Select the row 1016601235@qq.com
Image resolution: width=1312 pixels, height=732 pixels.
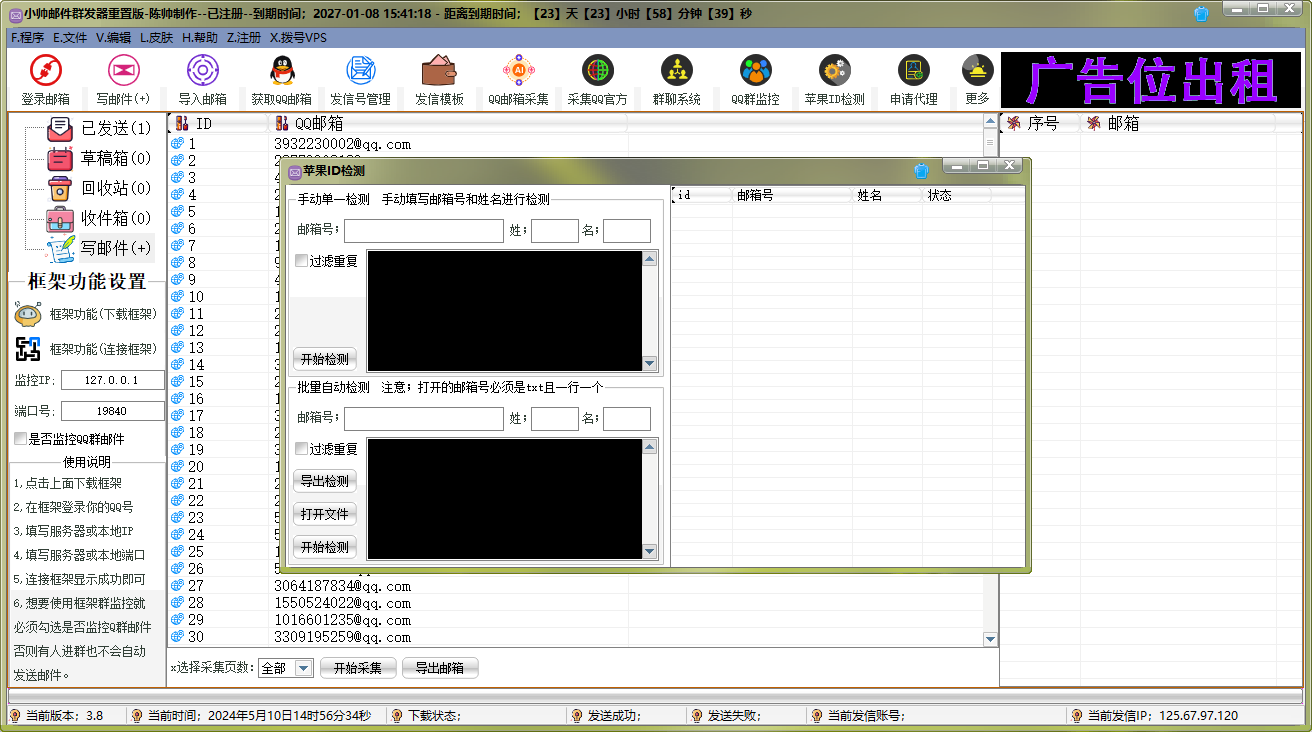(x=575, y=620)
